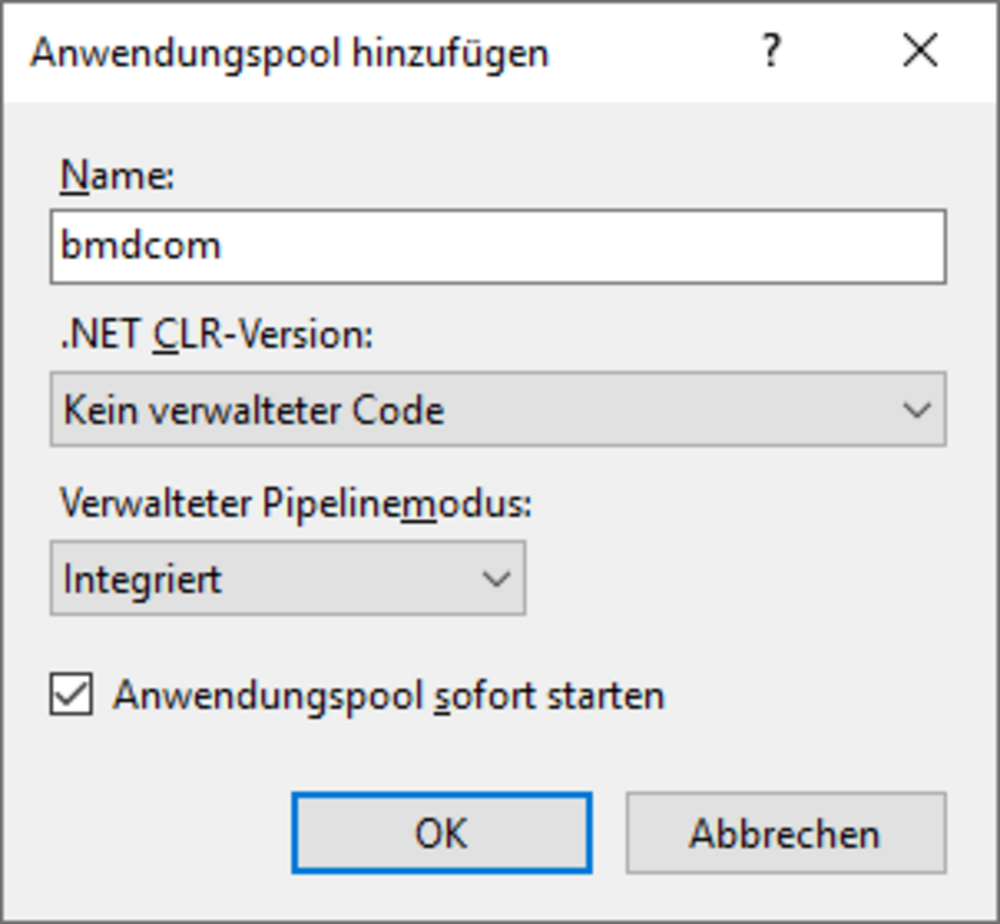Click the 'Integriert' value text

click(x=142, y=579)
